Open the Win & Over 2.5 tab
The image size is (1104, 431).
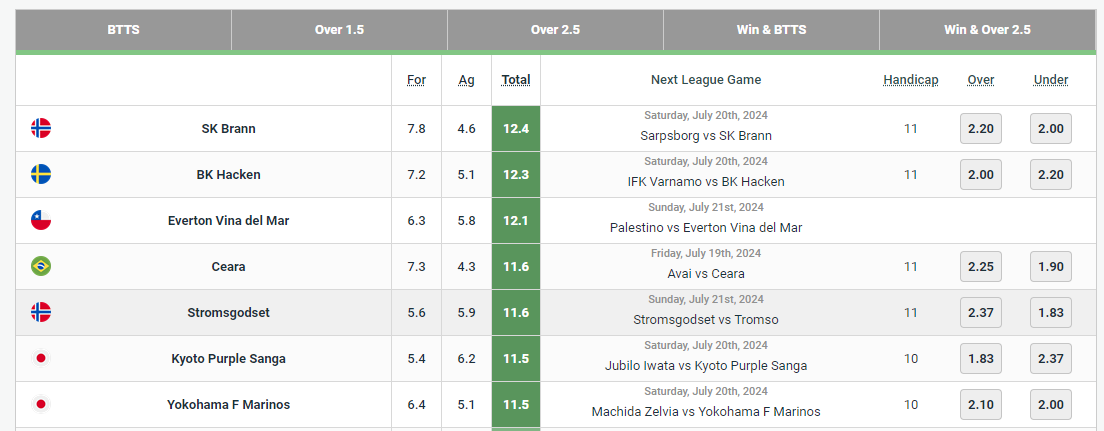coord(987,30)
